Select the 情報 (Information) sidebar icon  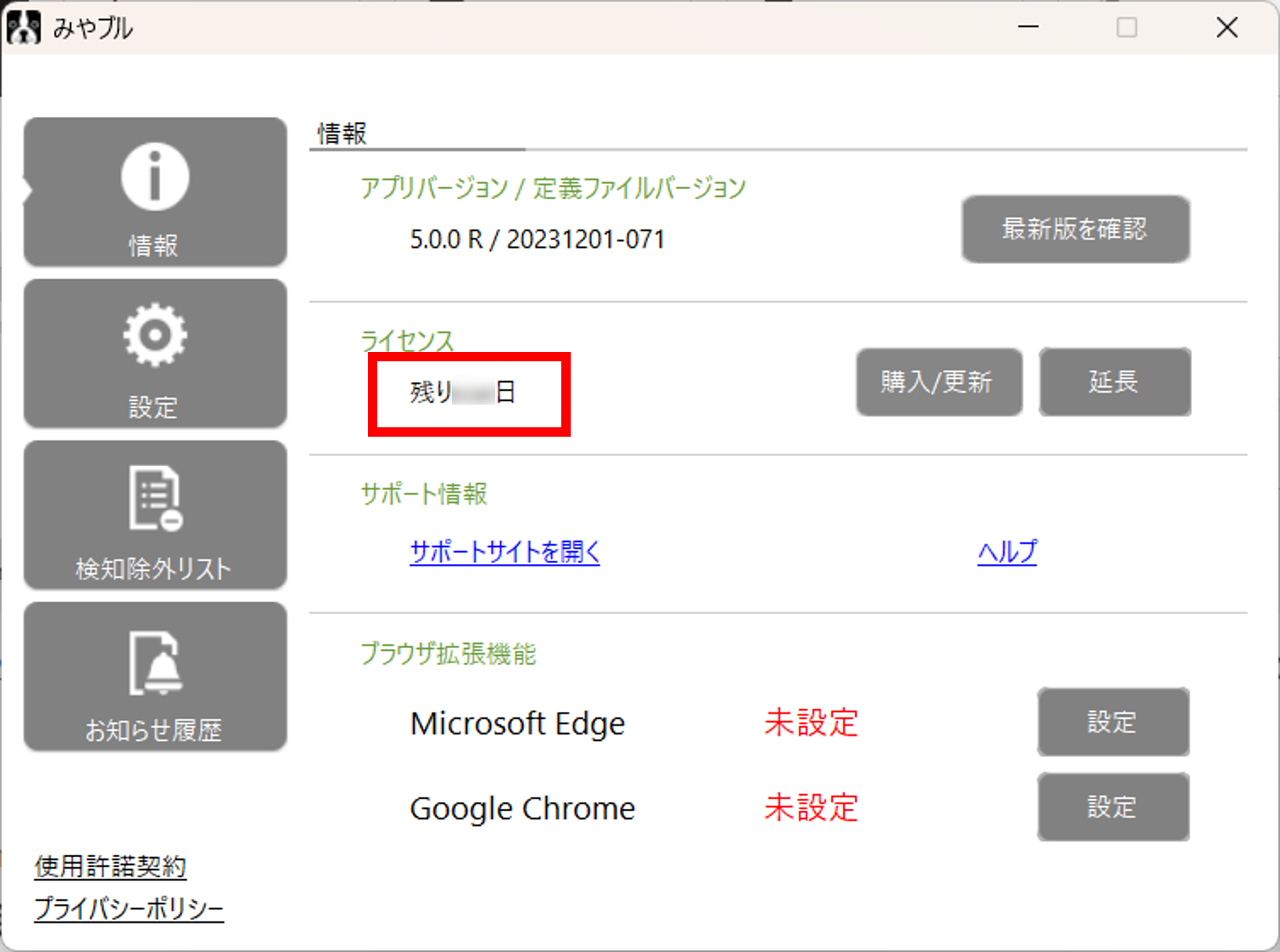click(155, 191)
